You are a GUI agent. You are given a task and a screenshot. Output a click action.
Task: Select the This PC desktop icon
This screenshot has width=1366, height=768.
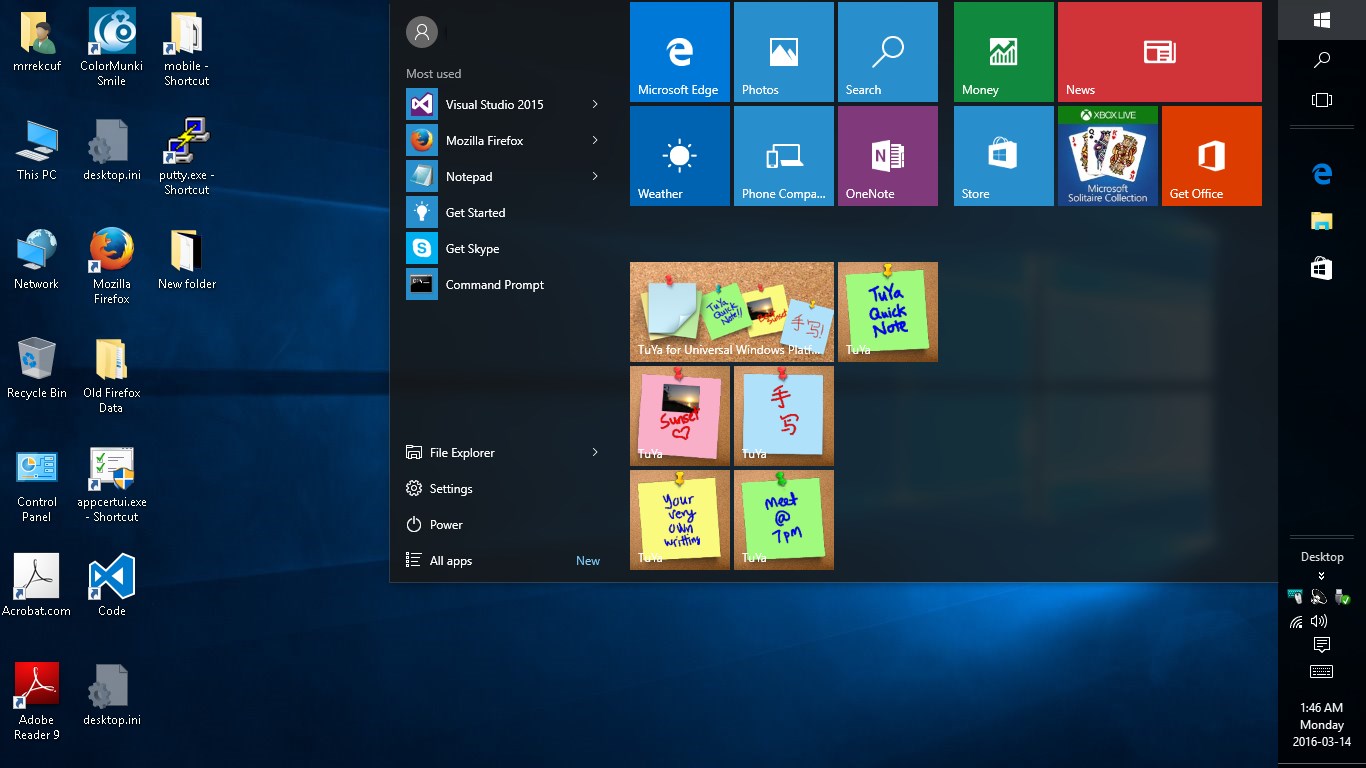pyautogui.click(x=37, y=150)
